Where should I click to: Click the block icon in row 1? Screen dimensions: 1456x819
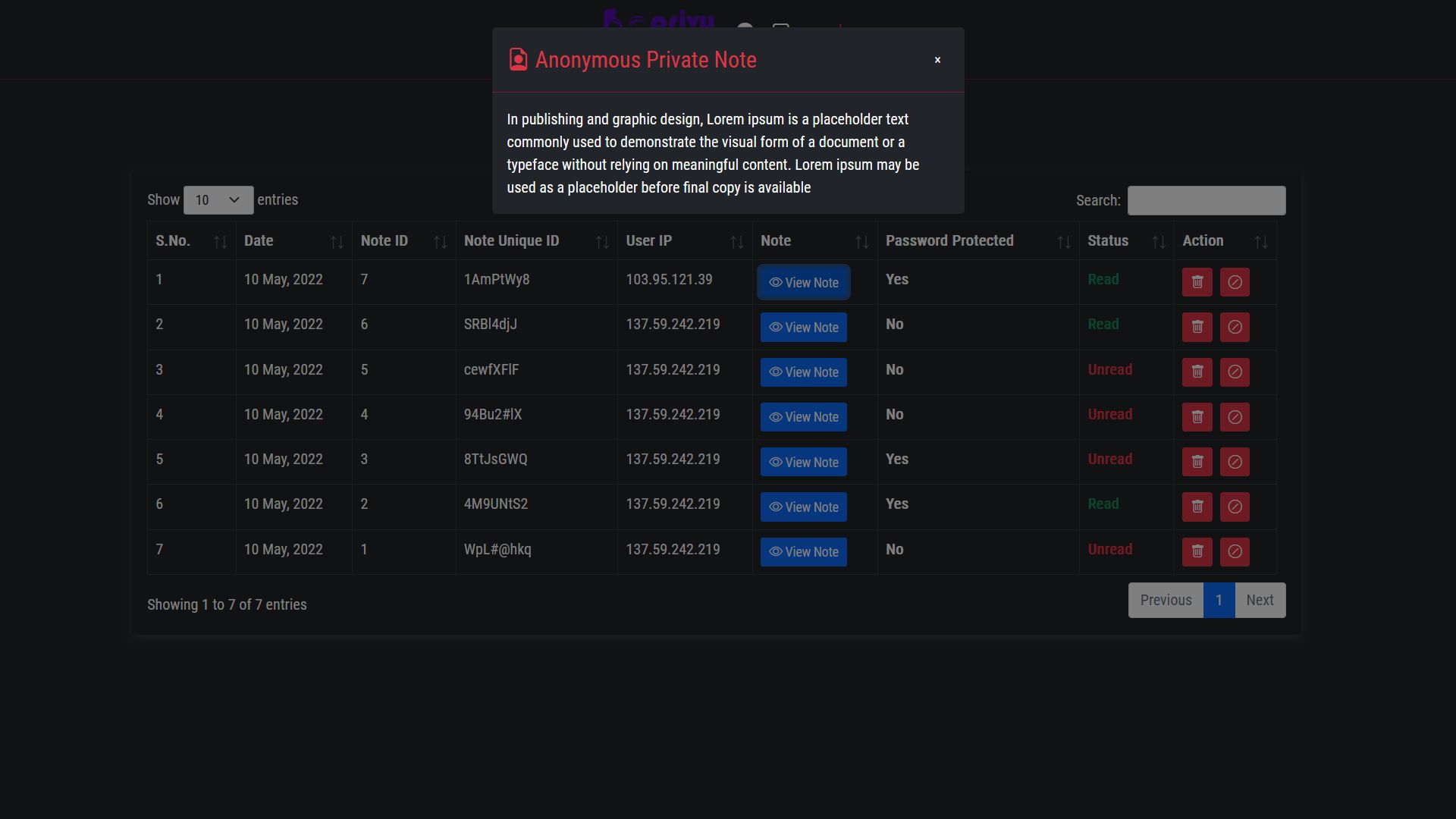tap(1234, 282)
